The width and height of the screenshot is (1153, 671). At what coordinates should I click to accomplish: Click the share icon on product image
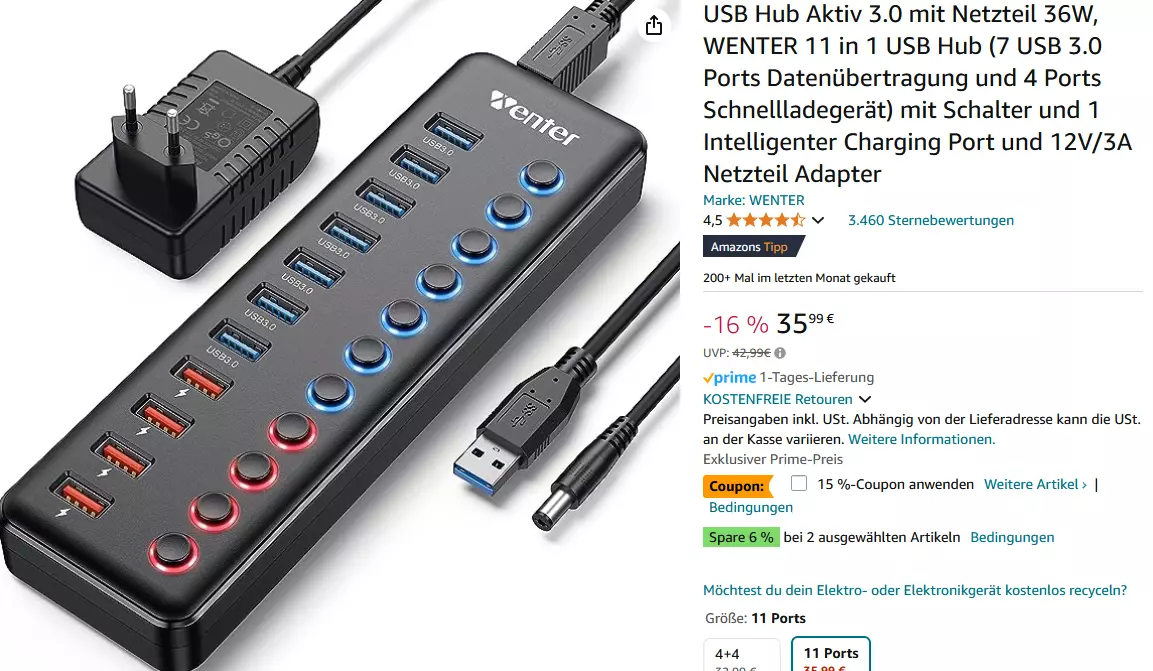pyautogui.click(x=654, y=26)
